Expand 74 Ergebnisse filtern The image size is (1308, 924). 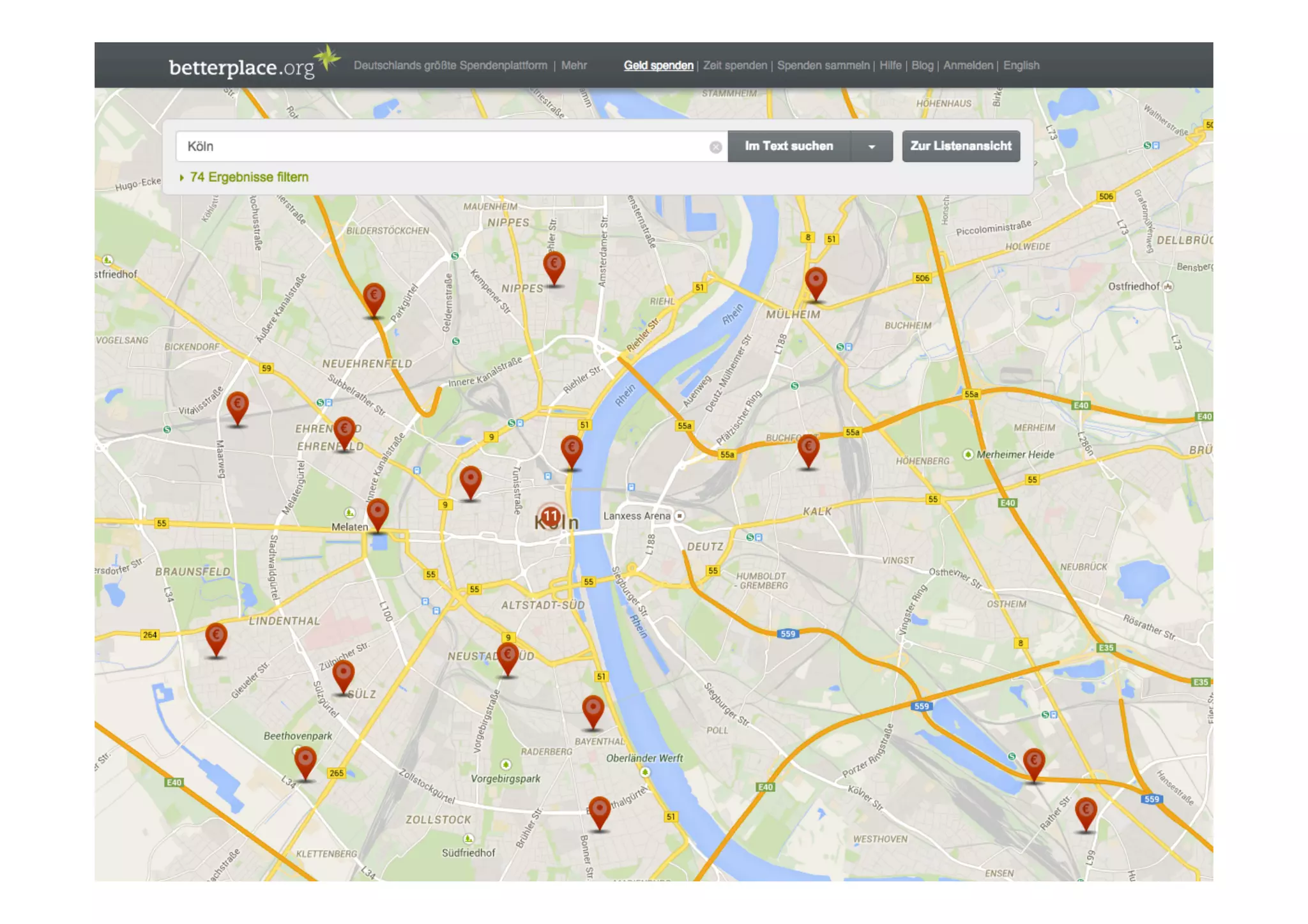(x=248, y=177)
